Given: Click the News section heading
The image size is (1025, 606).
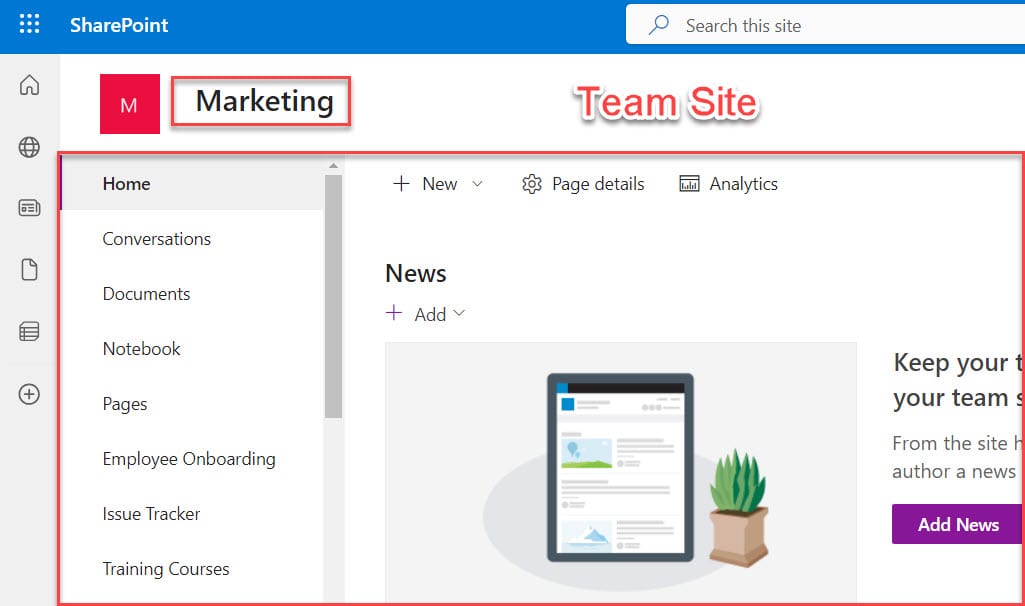Looking at the screenshot, I should click(416, 273).
